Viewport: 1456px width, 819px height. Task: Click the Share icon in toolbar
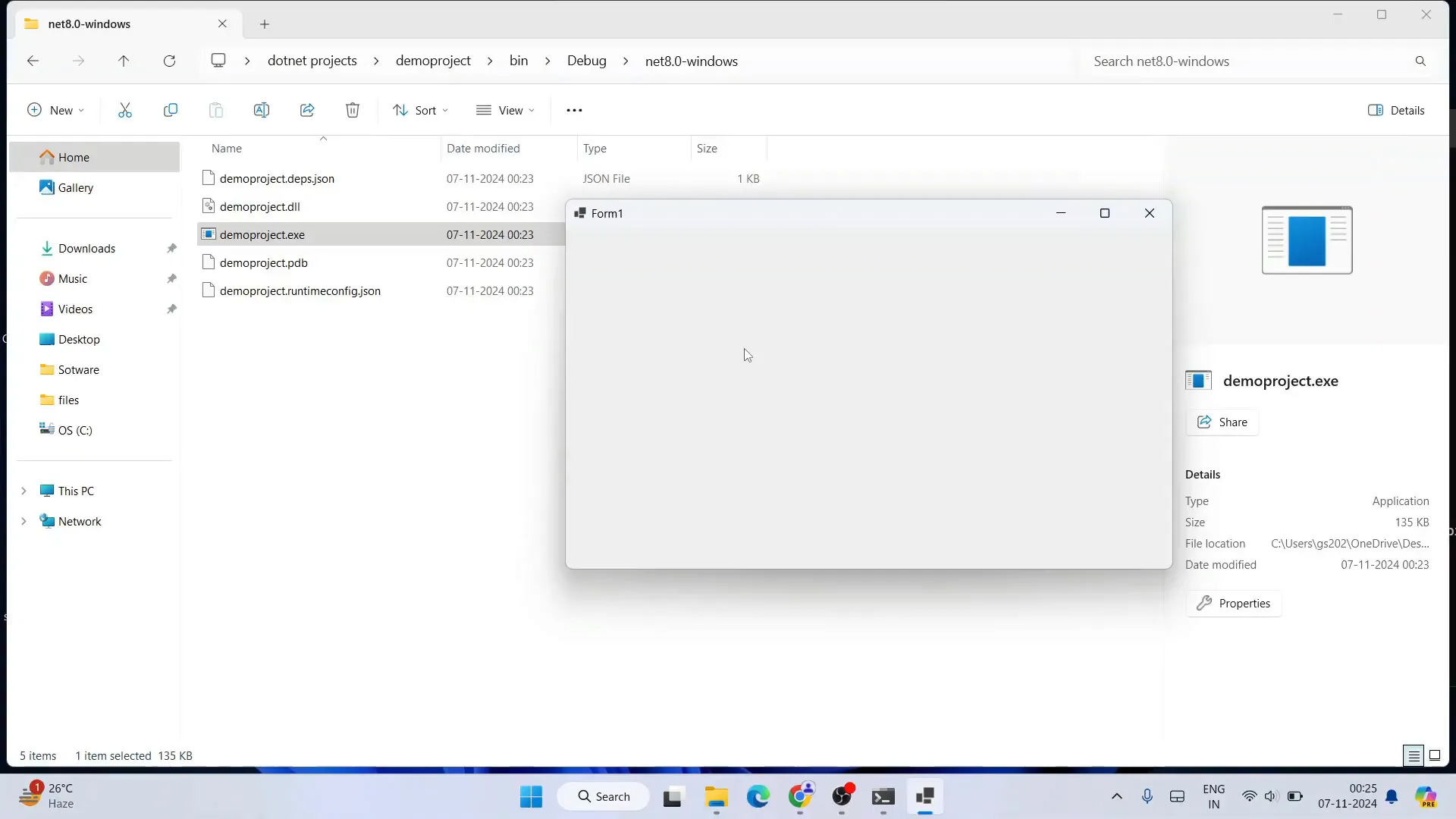[307, 111]
